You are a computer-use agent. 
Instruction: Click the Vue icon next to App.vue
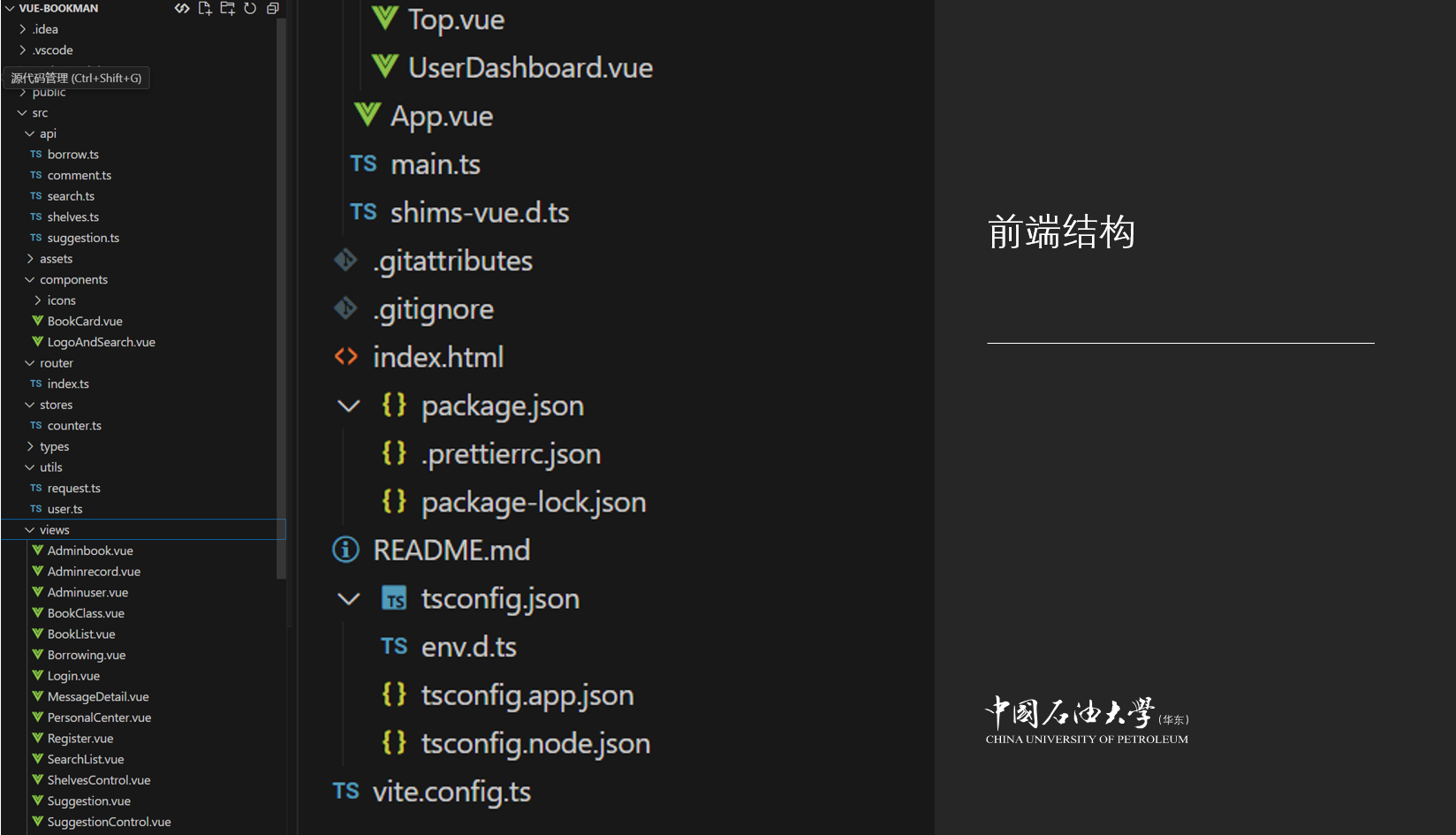[368, 115]
